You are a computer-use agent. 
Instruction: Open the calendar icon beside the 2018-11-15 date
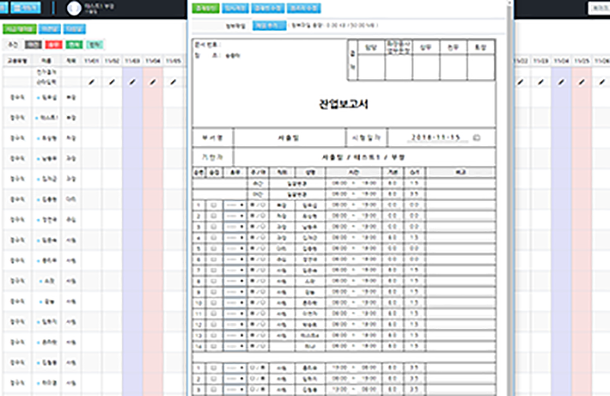click(x=477, y=138)
